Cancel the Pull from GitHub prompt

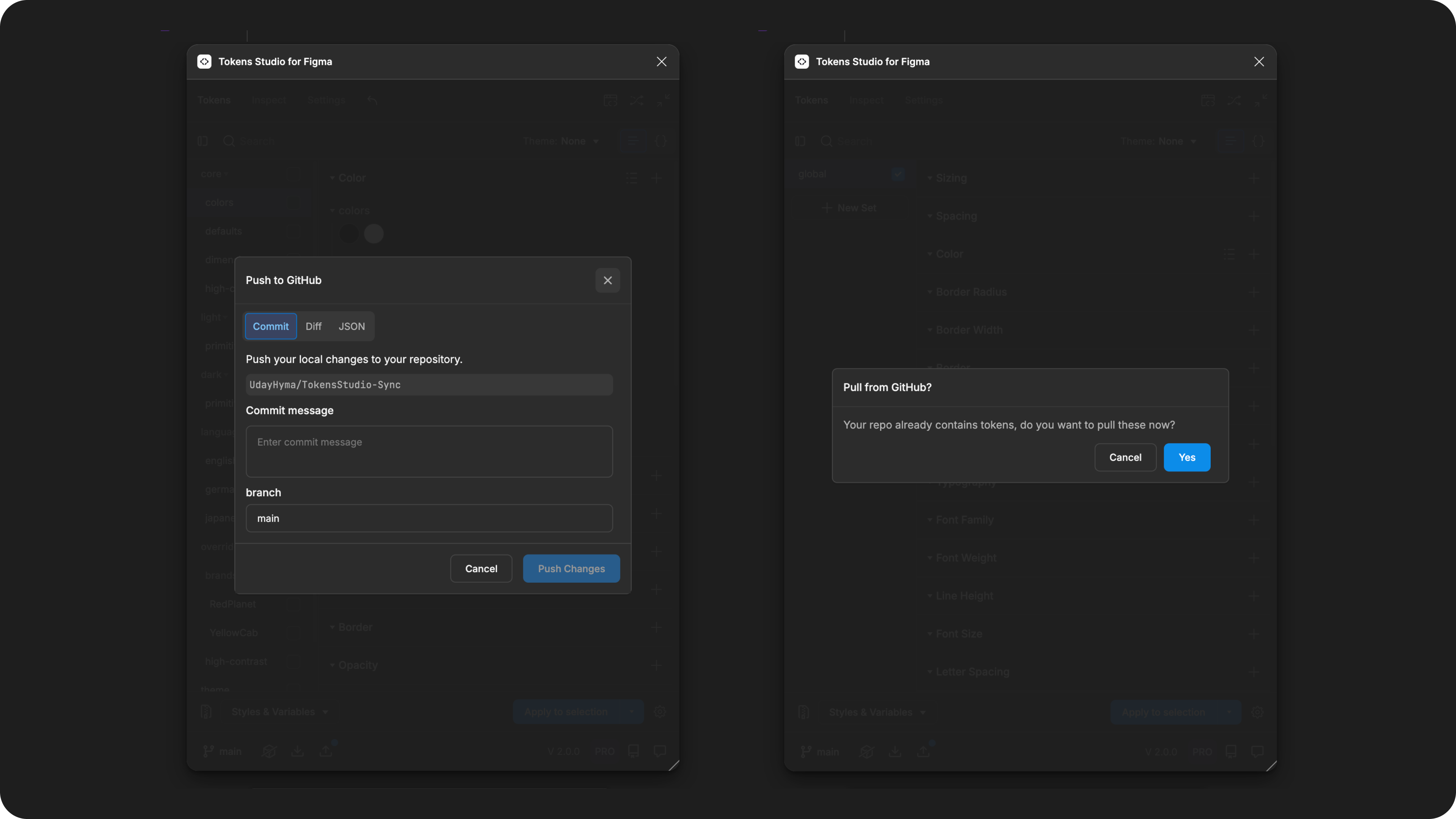pyautogui.click(x=1125, y=457)
